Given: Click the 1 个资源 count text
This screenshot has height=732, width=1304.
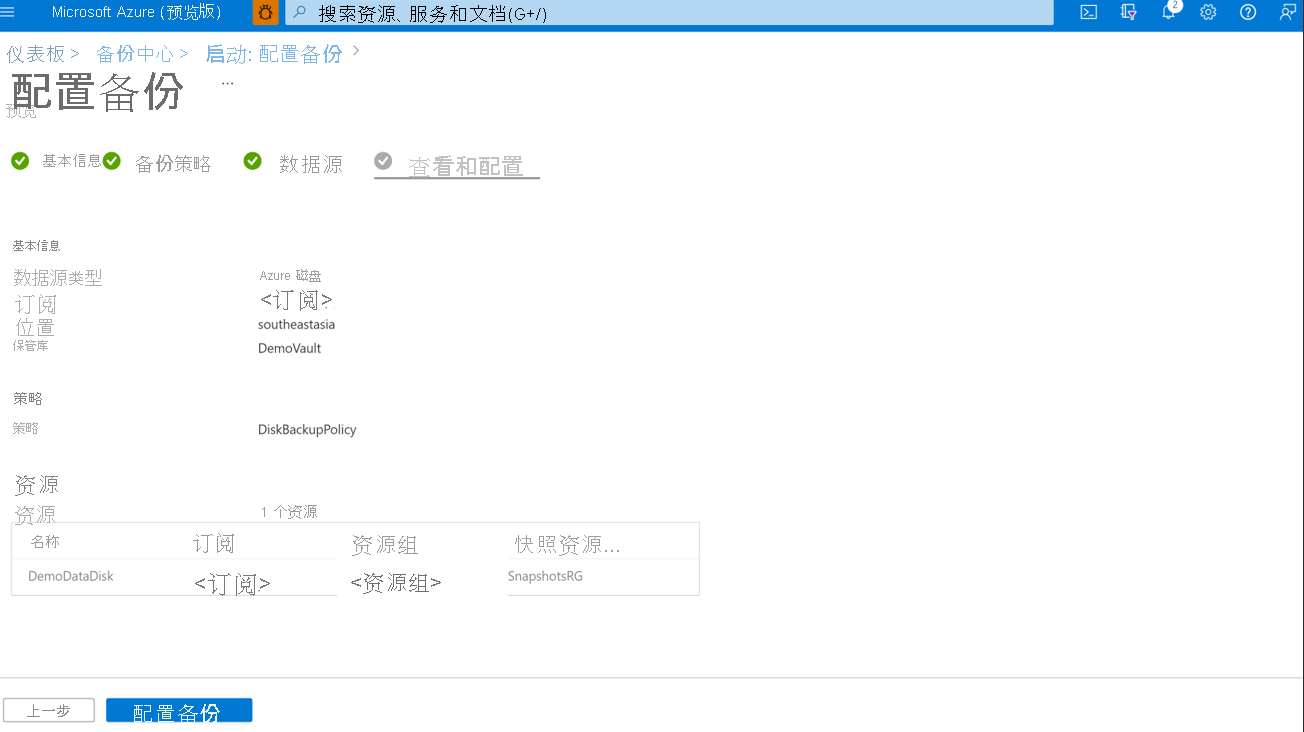Looking at the screenshot, I should [x=289, y=511].
